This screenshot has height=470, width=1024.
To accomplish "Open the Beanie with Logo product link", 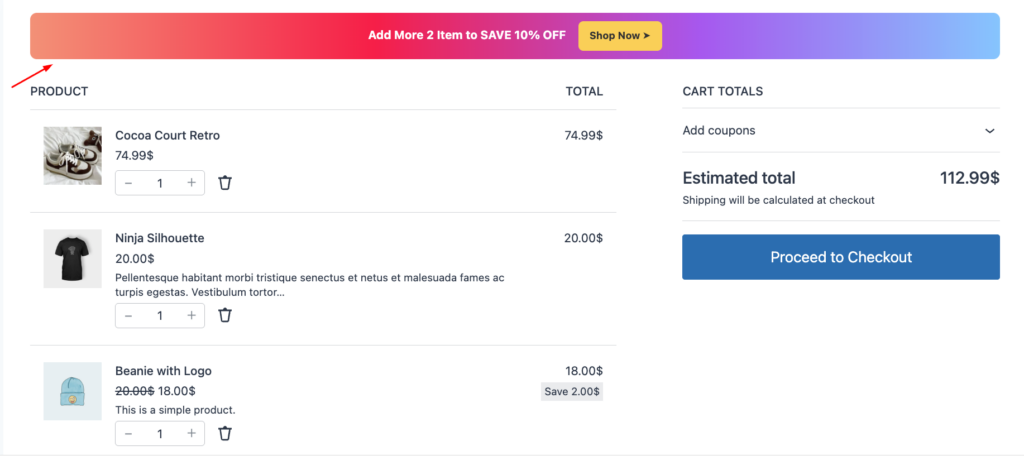I will click(x=163, y=371).
